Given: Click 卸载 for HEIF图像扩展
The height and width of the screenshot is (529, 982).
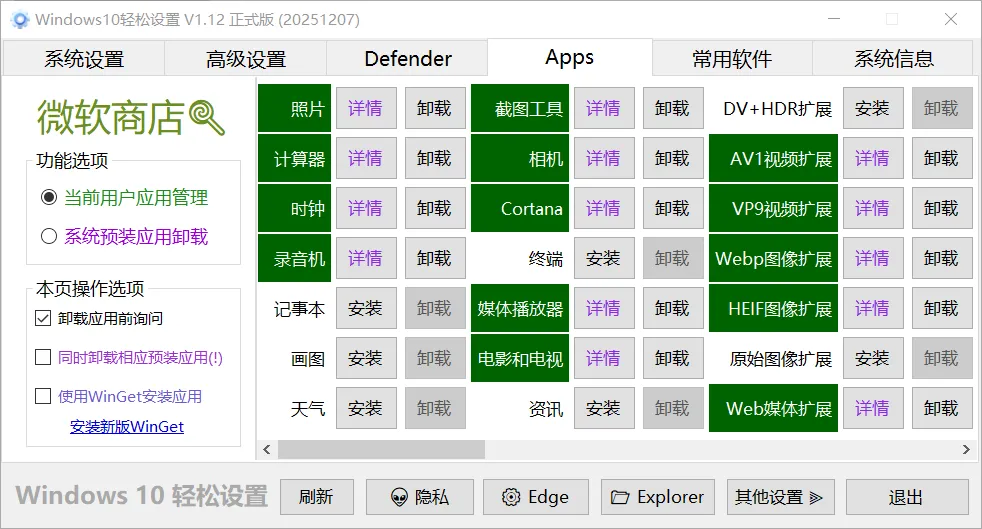Looking at the screenshot, I should point(941,309).
